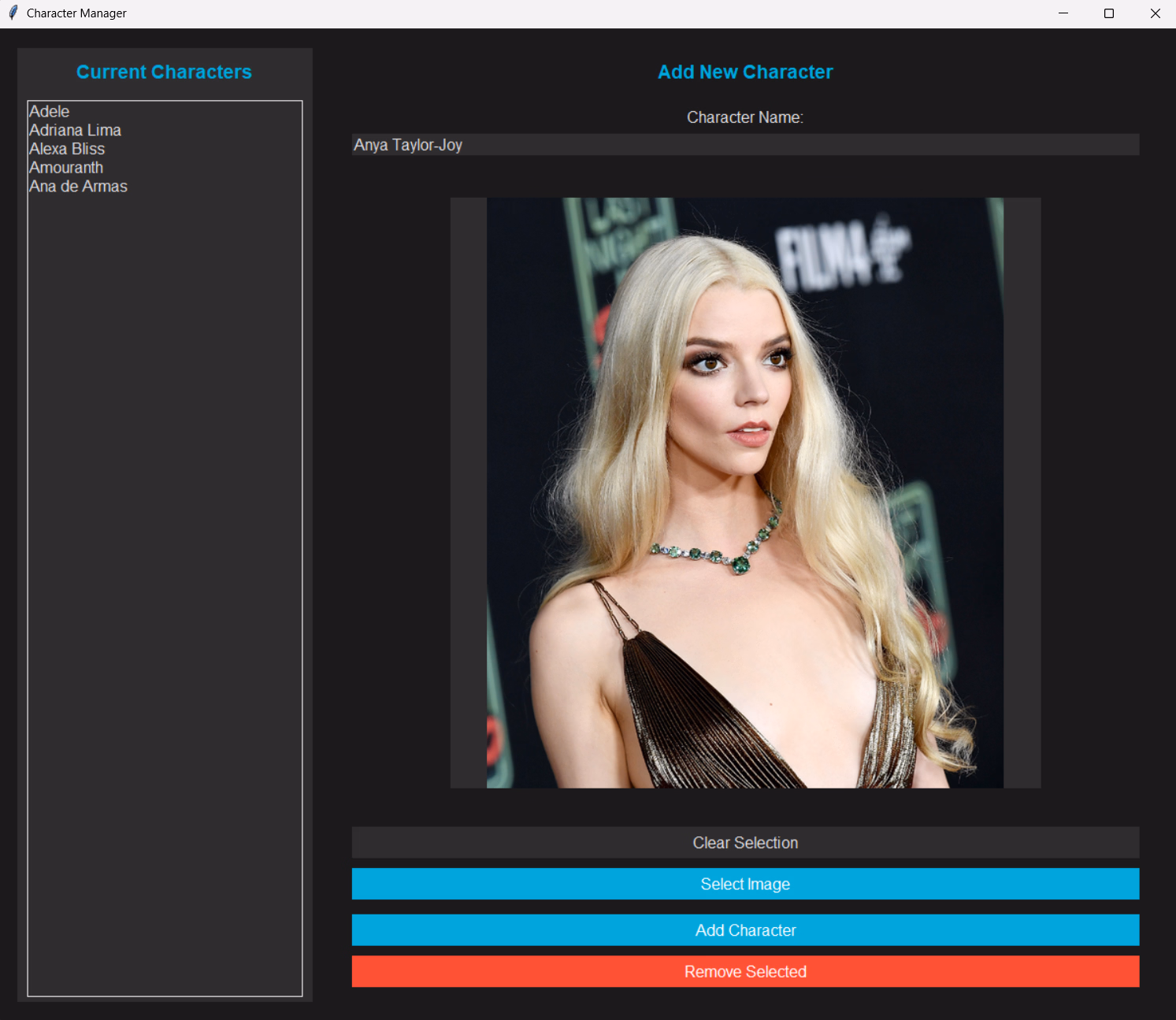
Task: Click the Add New Character heading
Action: click(744, 72)
